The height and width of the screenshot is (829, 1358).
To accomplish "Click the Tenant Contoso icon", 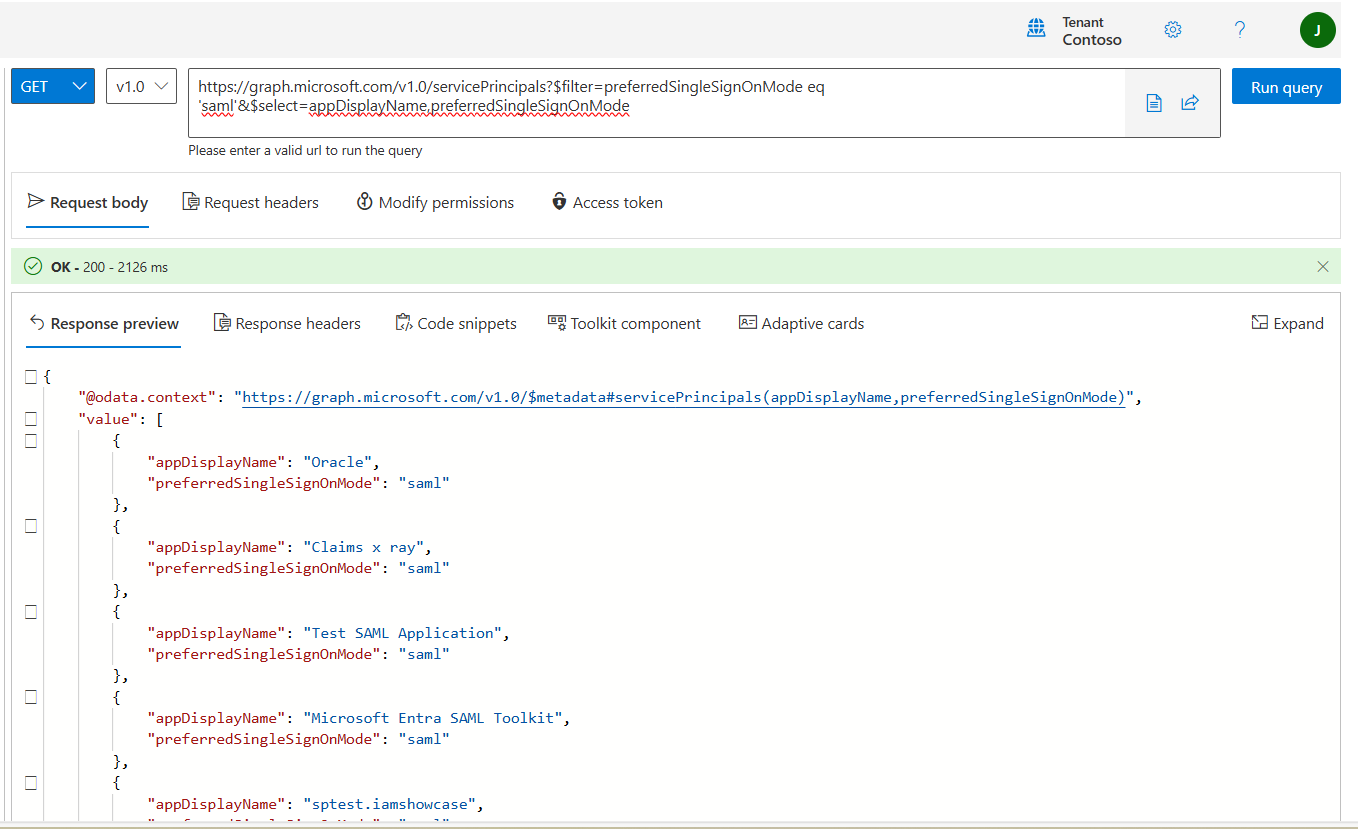I will pyautogui.click(x=1036, y=29).
